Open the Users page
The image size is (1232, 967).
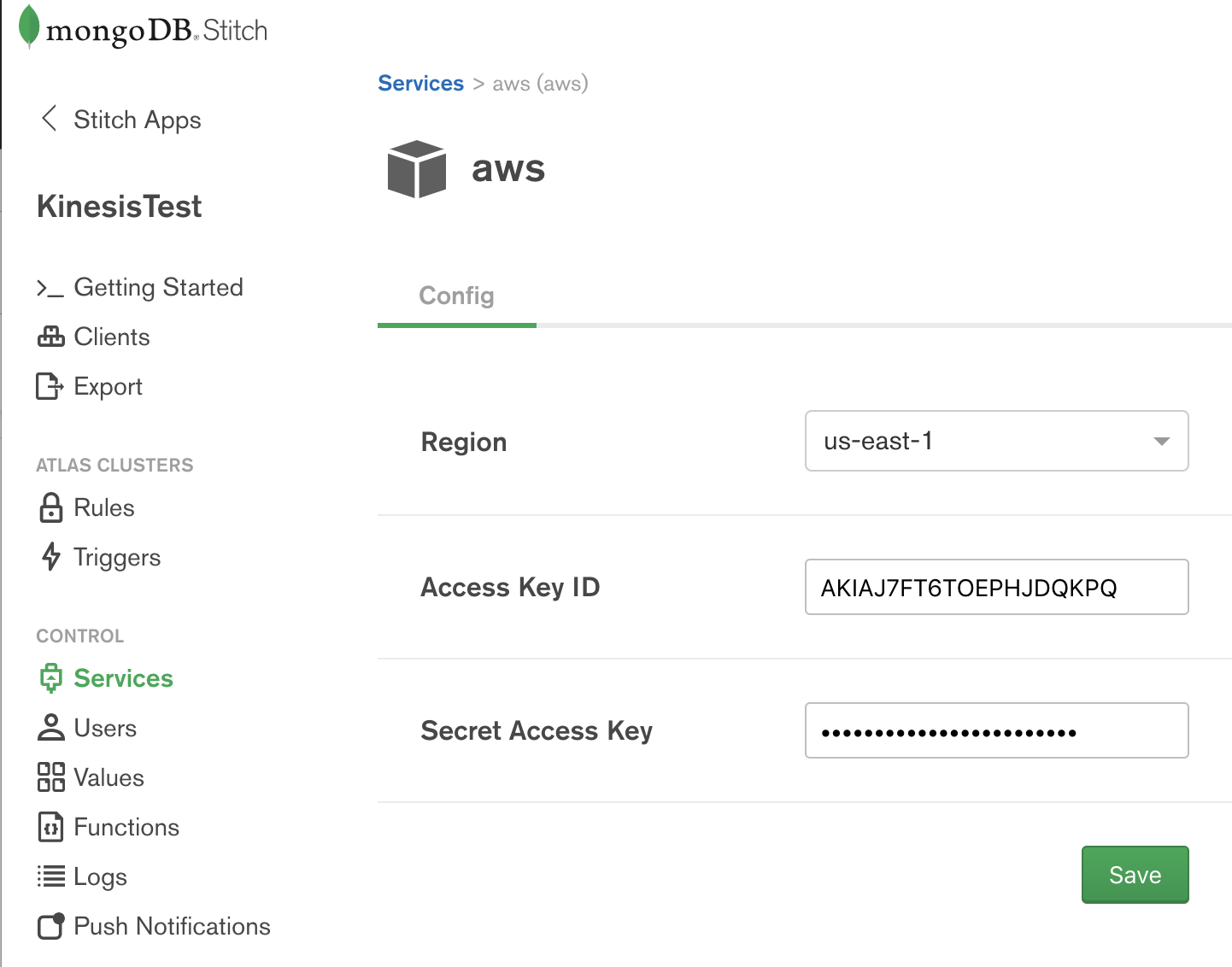tap(105, 728)
